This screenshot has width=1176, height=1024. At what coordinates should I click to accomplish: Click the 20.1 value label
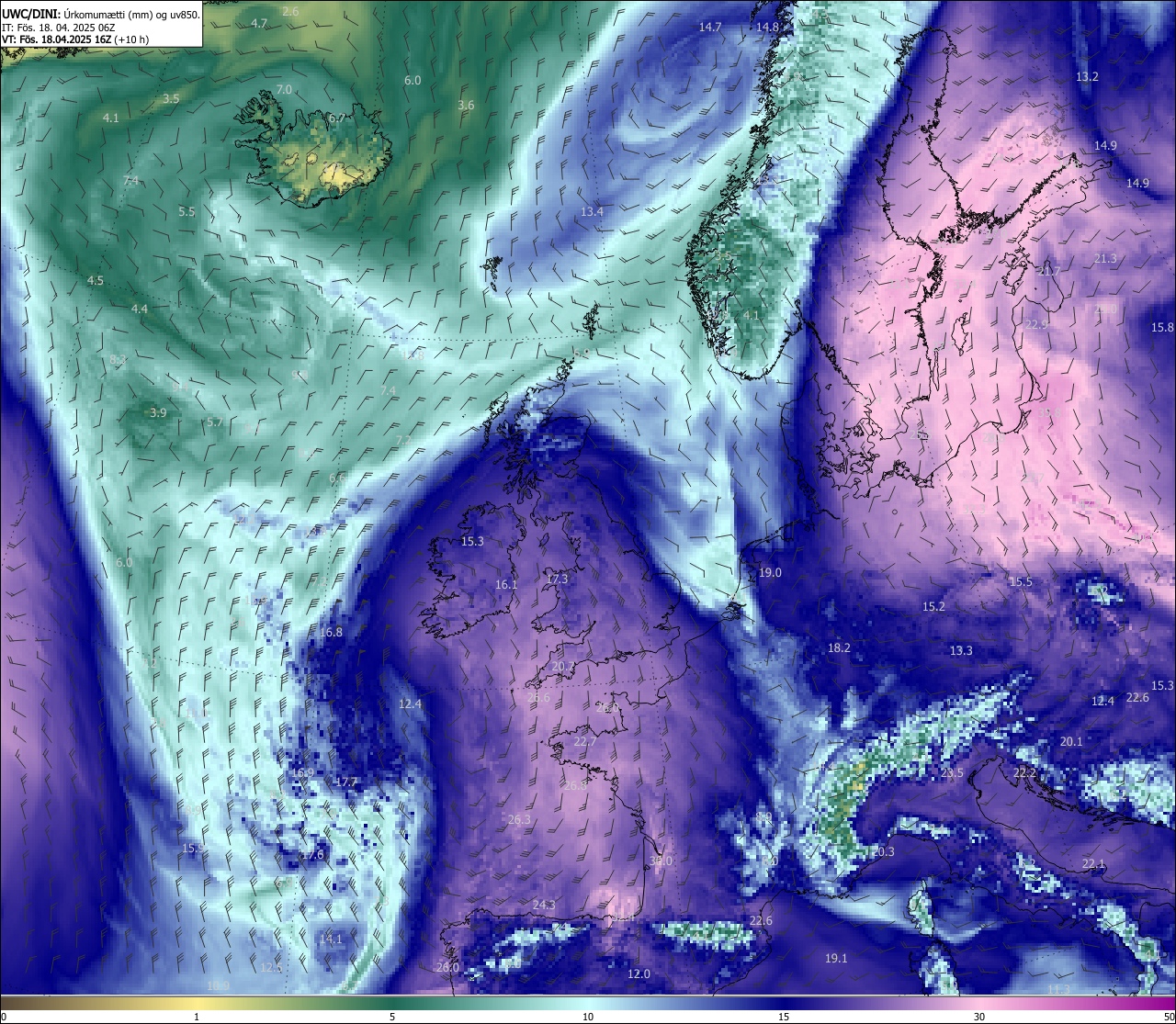[1071, 741]
